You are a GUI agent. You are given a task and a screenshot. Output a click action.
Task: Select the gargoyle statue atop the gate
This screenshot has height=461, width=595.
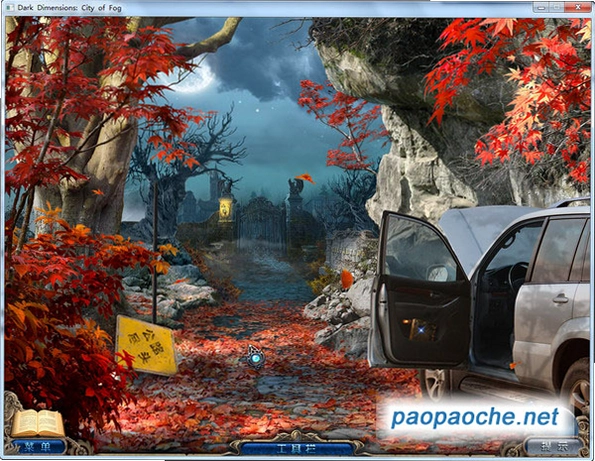pyautogui.click(x=294, y=187)
